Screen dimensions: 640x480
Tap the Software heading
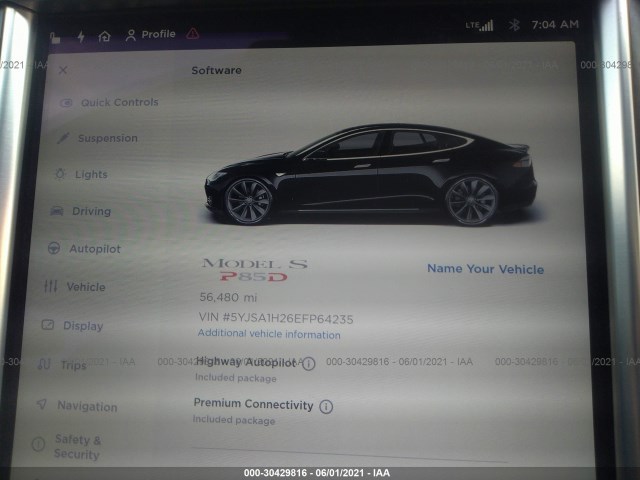[x=216, y=70]
